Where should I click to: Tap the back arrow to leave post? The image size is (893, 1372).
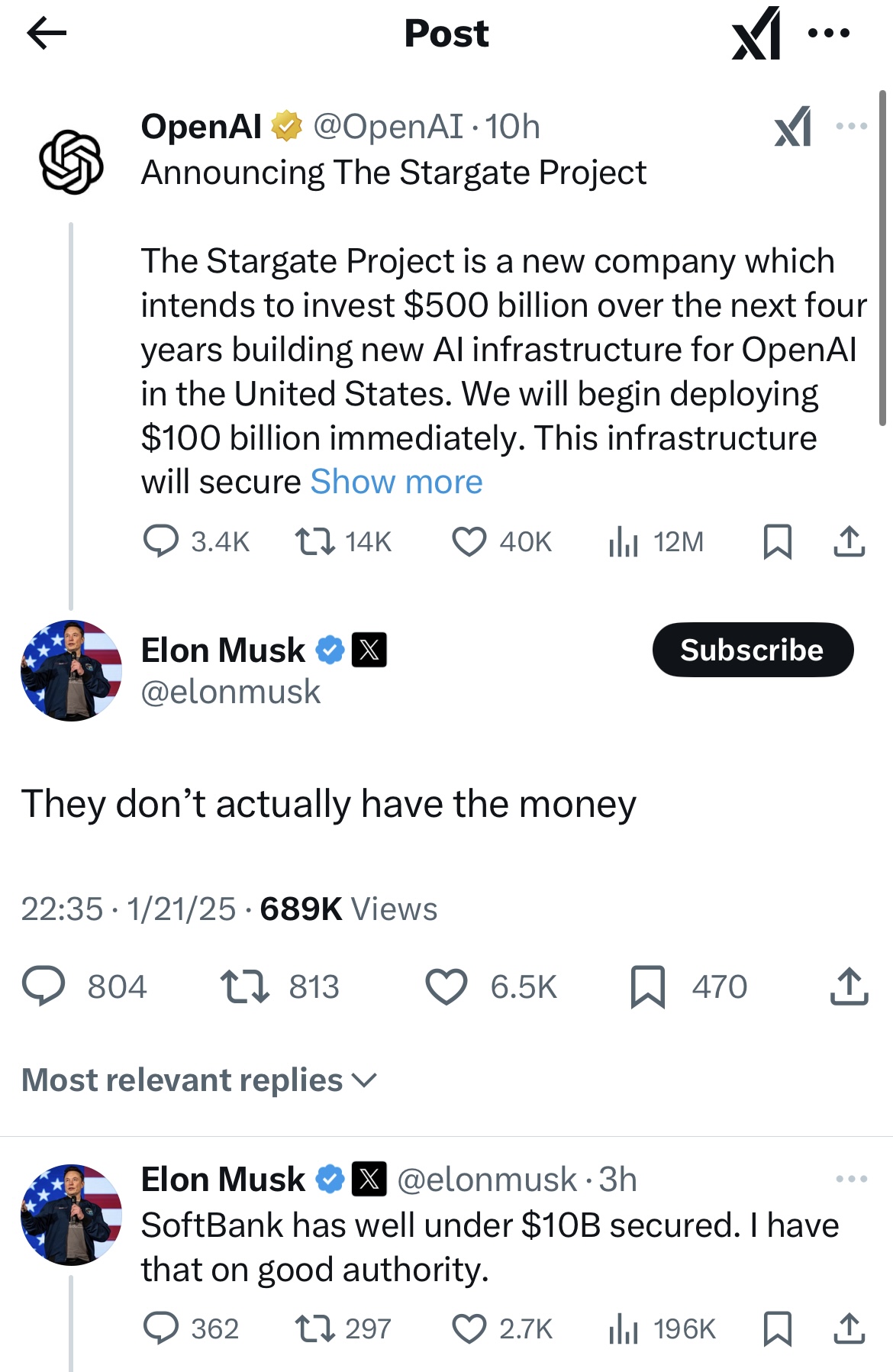(x=47, y=33)
